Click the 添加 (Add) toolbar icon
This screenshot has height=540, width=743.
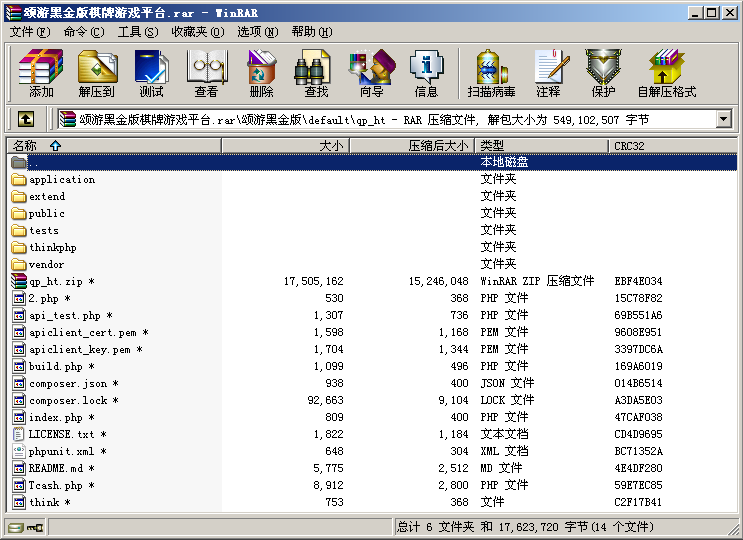pyautogui.click(x=41, y=74)
